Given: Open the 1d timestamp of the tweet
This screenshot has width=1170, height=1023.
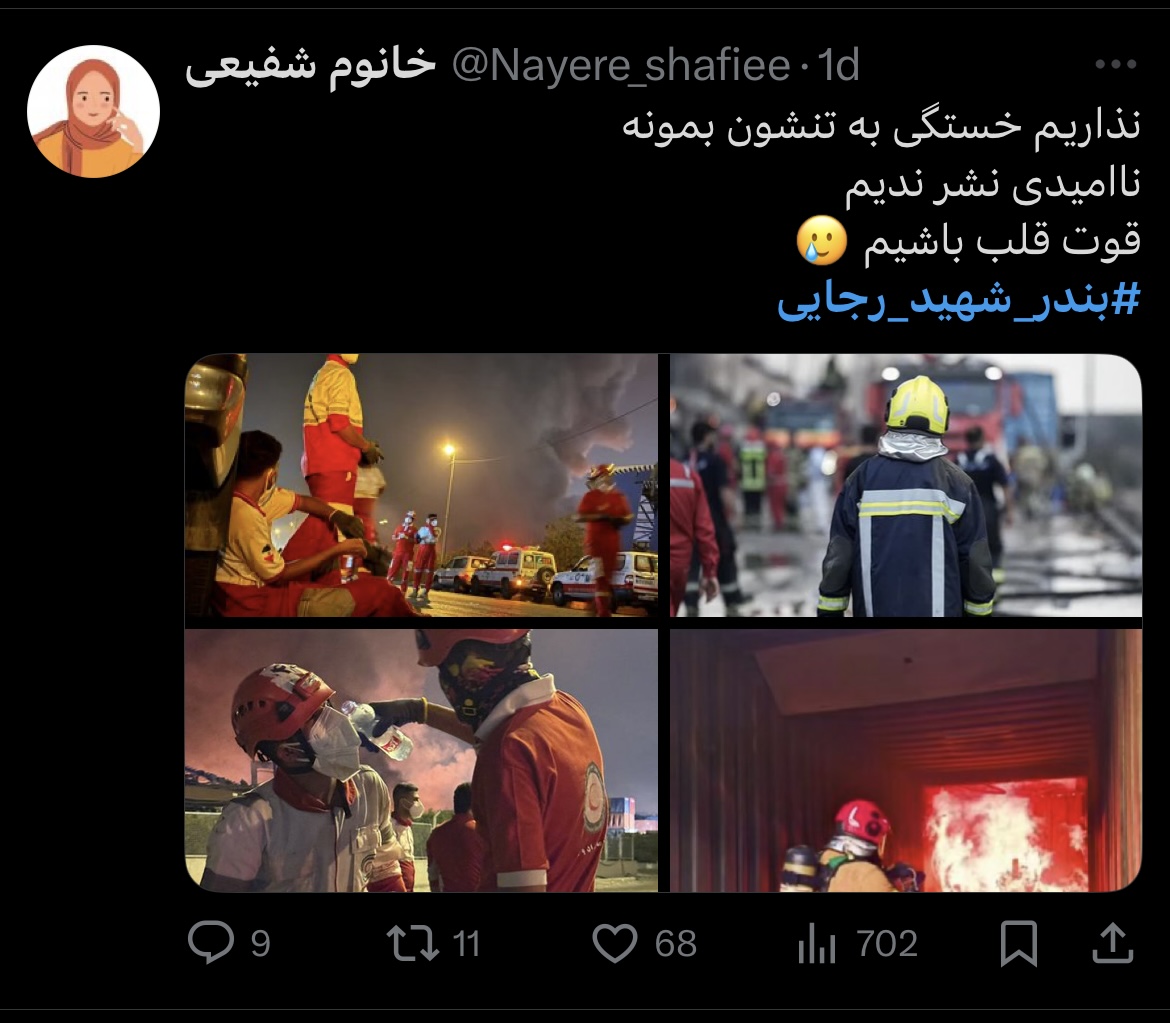Looking at the screenshot, I should click(x=839, y=66).
